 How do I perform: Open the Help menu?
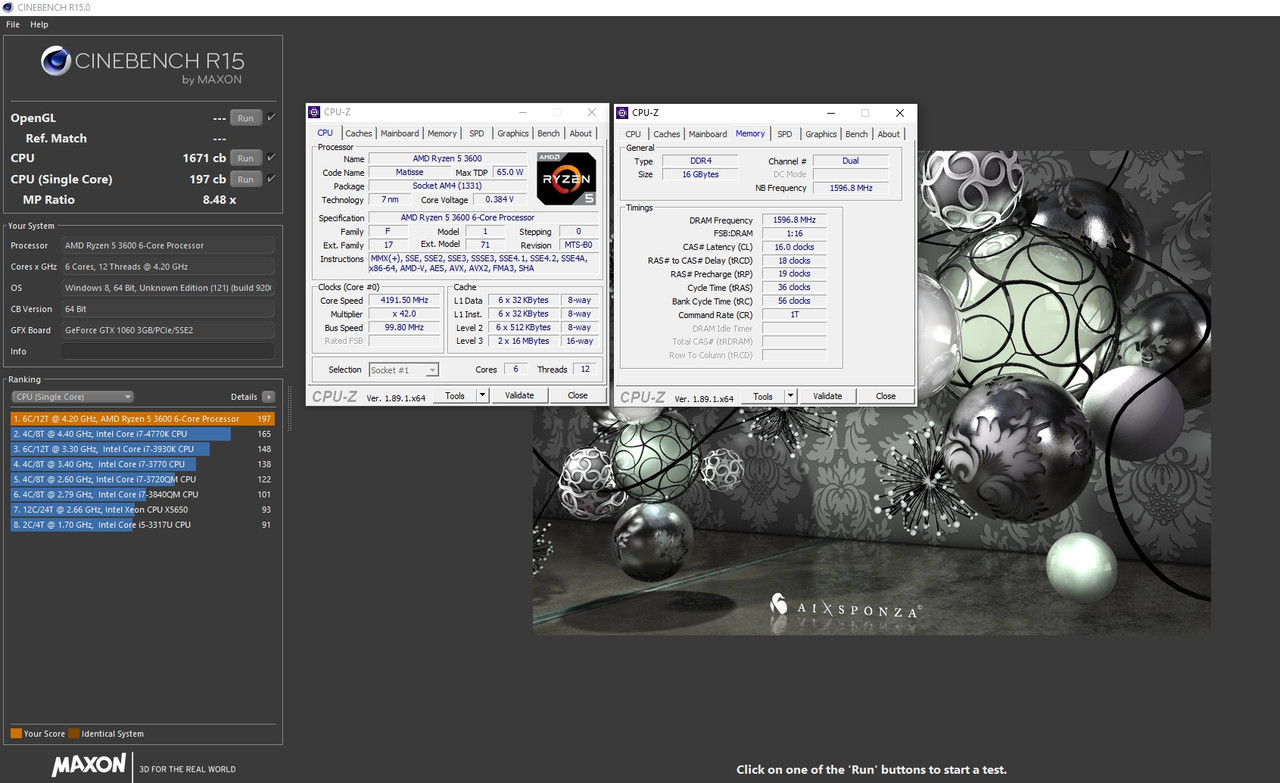(39, 24)
